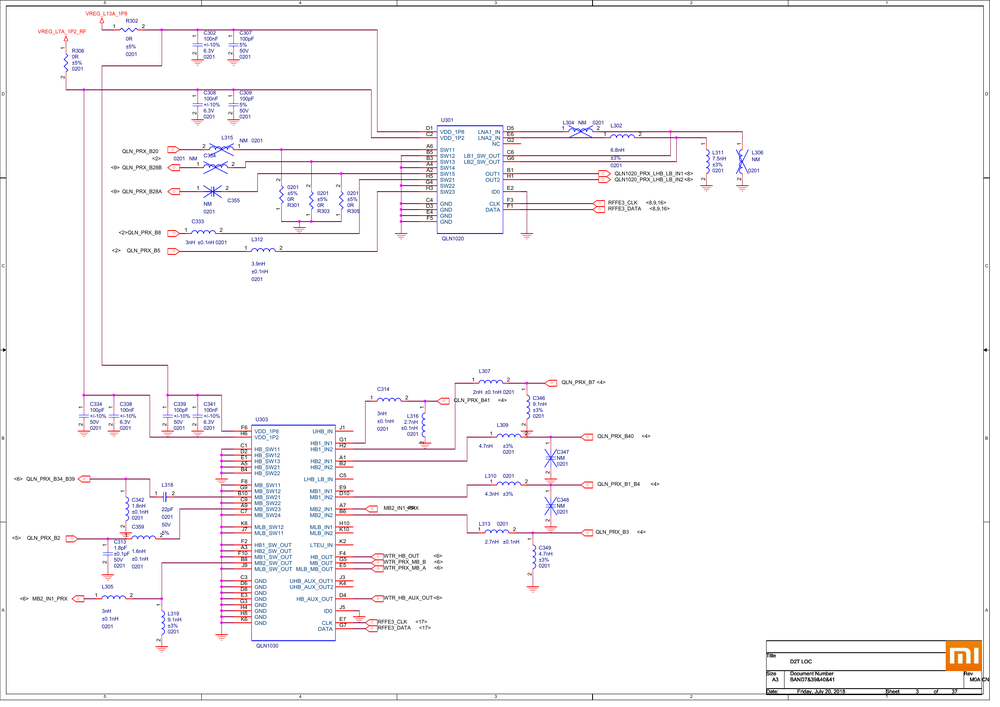Select the QLN_PRX_B2 port name
The width and height of the screenshot is (1000, 707).
(43, 538)
